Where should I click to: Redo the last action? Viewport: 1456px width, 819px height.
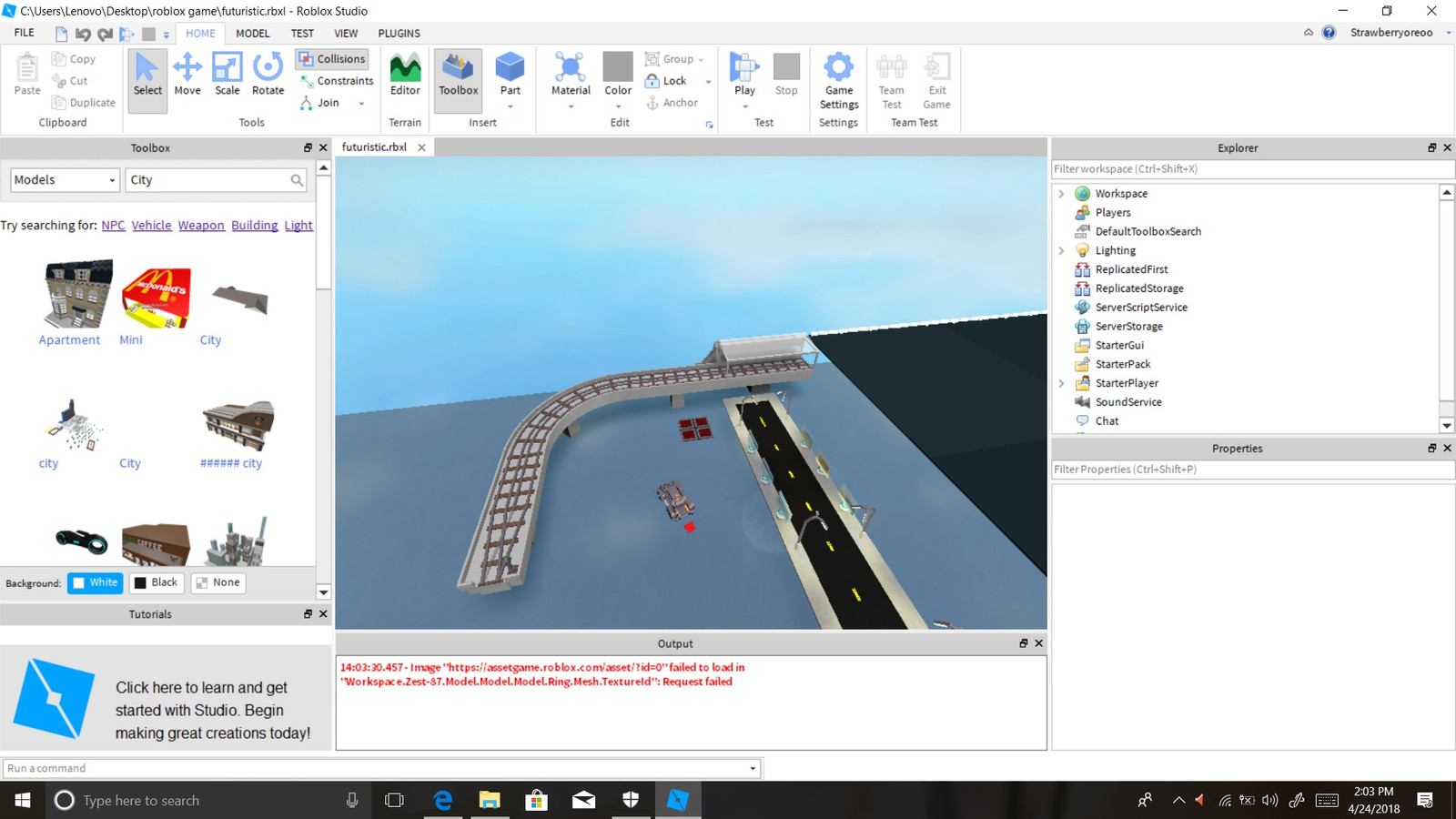105,34
